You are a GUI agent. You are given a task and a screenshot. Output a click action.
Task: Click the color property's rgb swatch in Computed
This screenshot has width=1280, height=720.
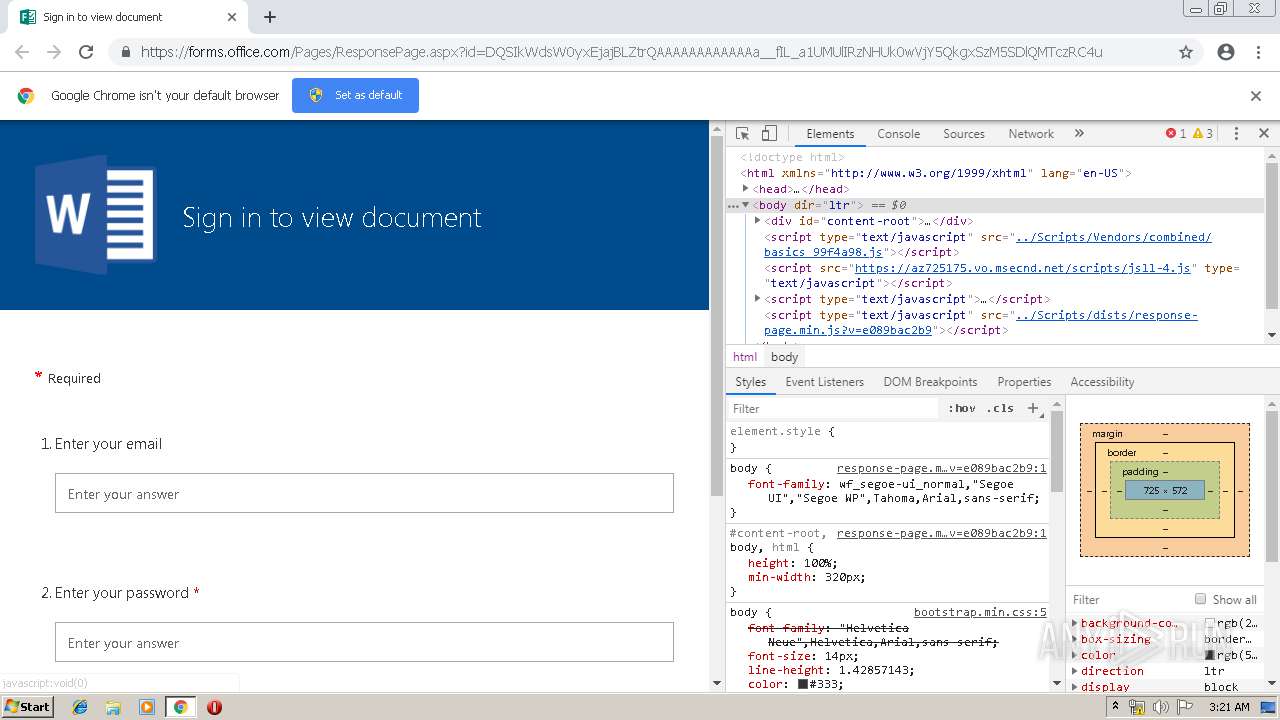(1210, 655)
